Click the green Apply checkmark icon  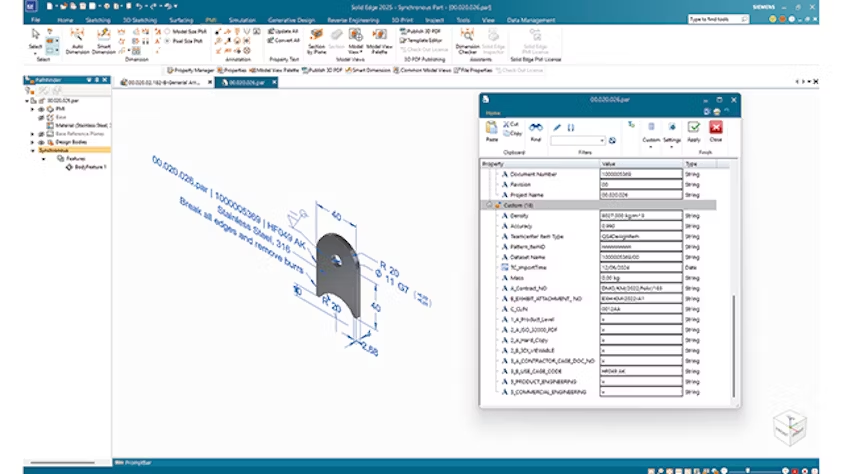click(694, 129)
